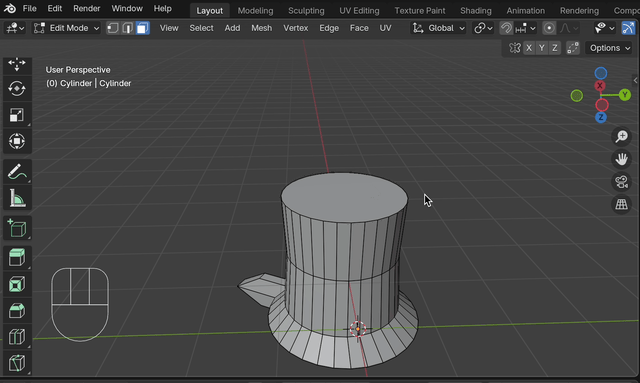This screenshot has width=640, height=383.
Task: Toggle gizmo display button
Action: click(628, 28)
